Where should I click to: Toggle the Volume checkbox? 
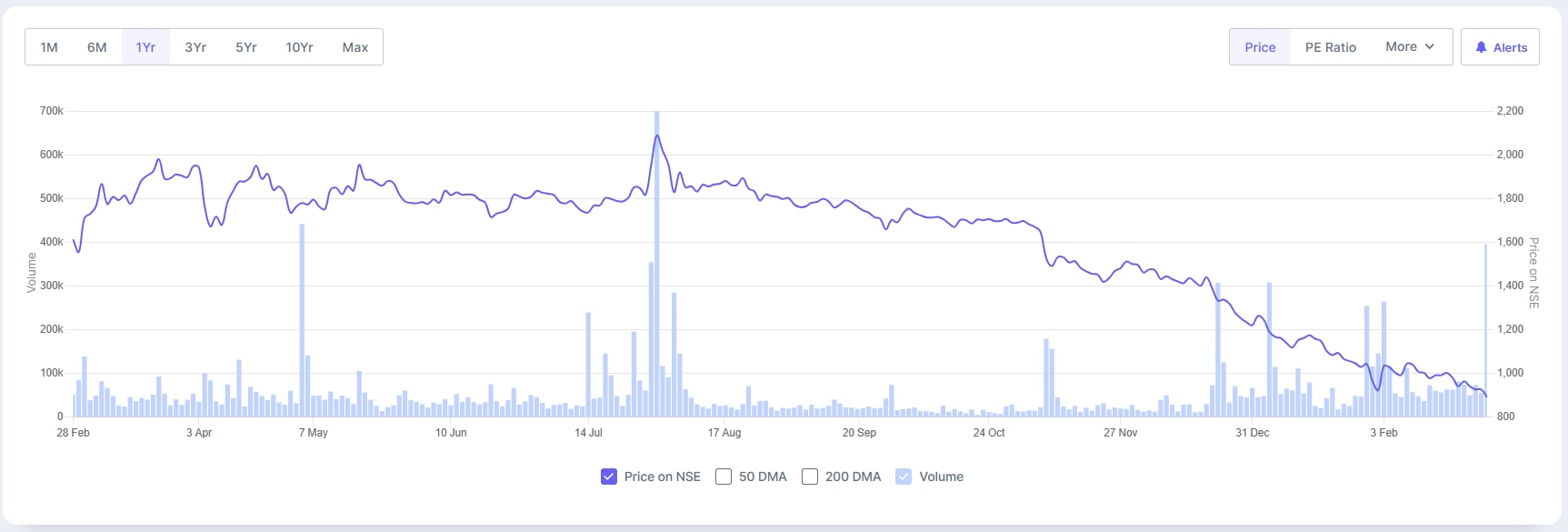[x=904, y=477]
